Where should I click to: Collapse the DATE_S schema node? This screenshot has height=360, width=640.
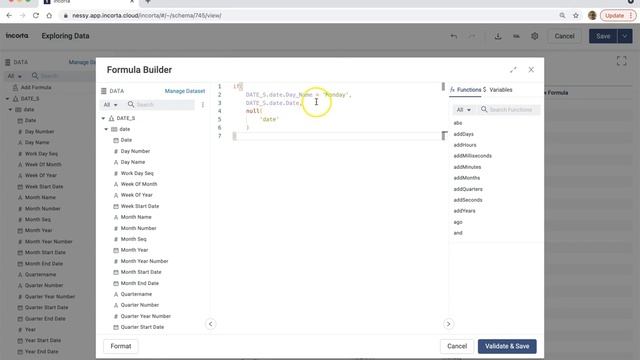pyautogui.click(x=103, y=118)
